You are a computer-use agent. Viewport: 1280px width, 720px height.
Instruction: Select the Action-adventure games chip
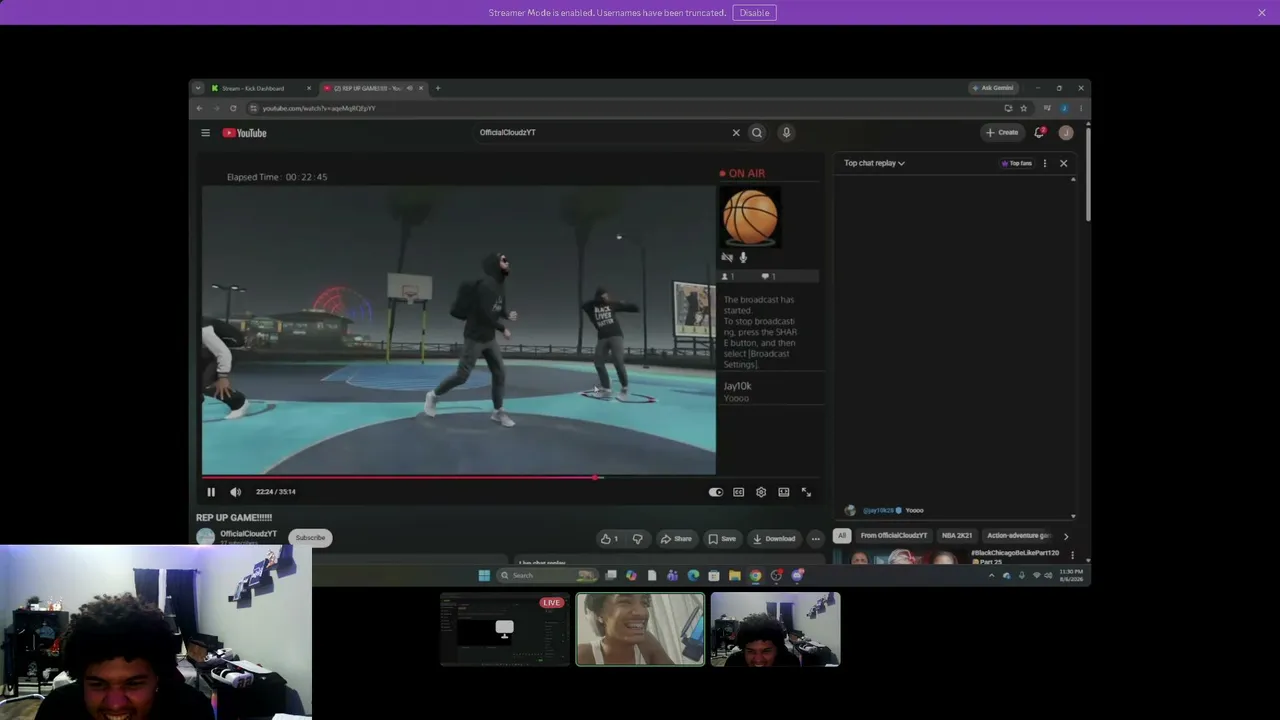(1018, 536)
